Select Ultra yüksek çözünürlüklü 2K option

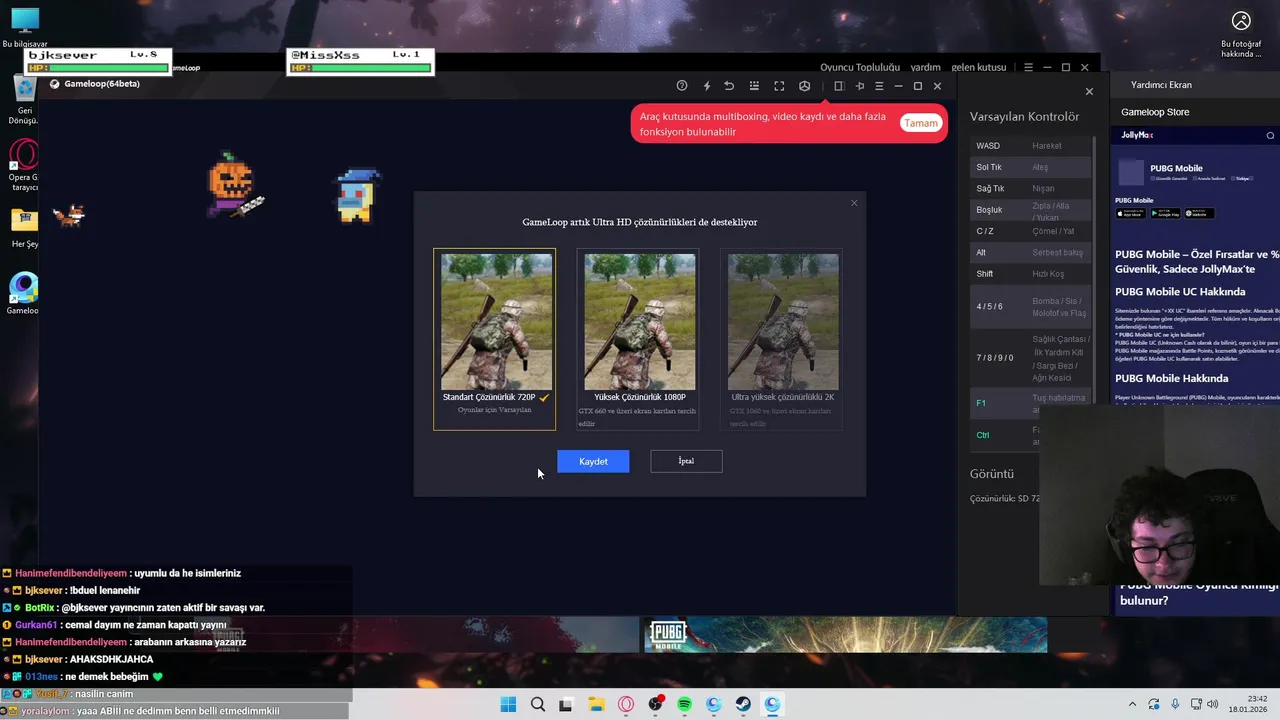[783, 339]
